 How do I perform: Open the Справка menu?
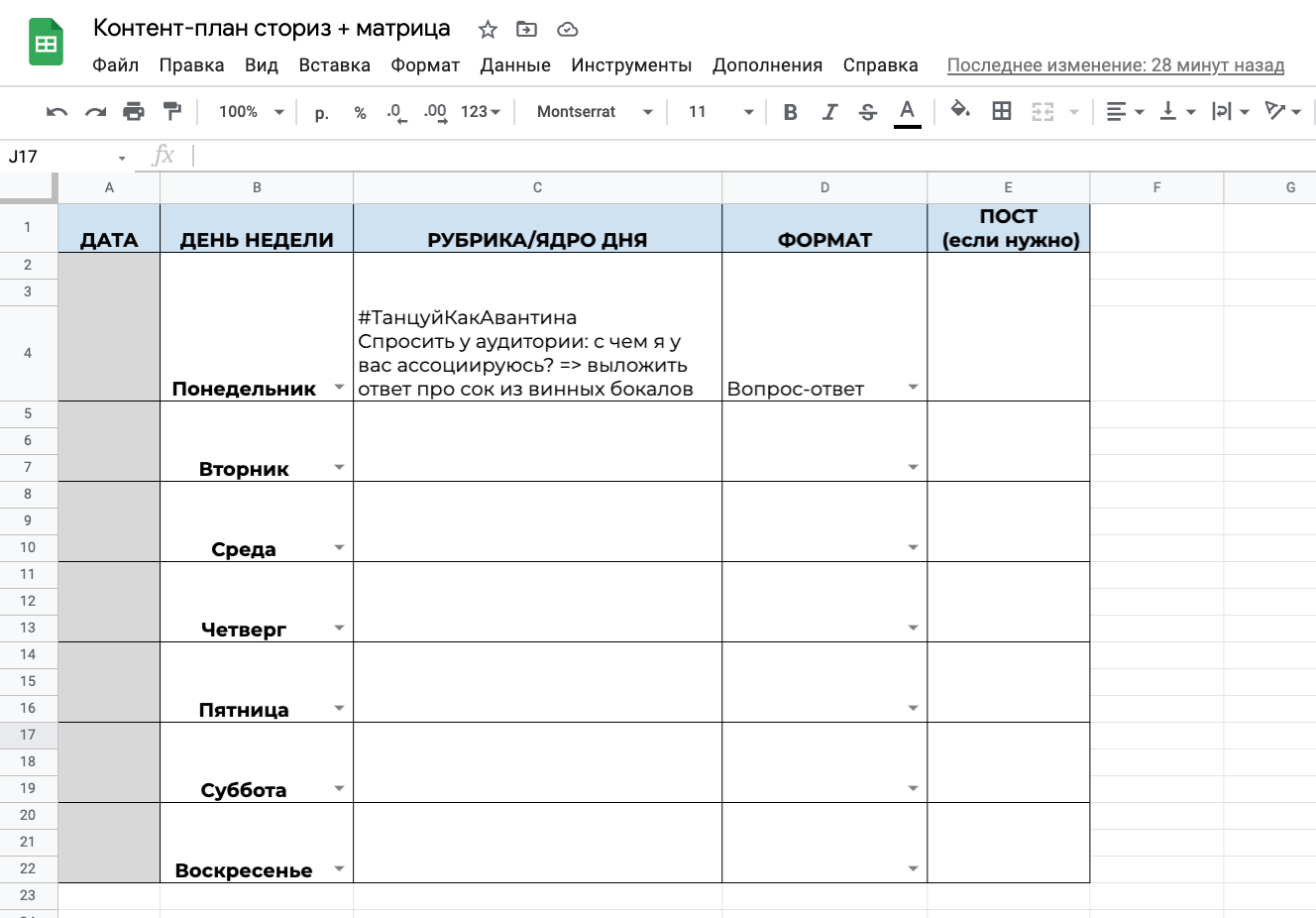coord(880,65)
